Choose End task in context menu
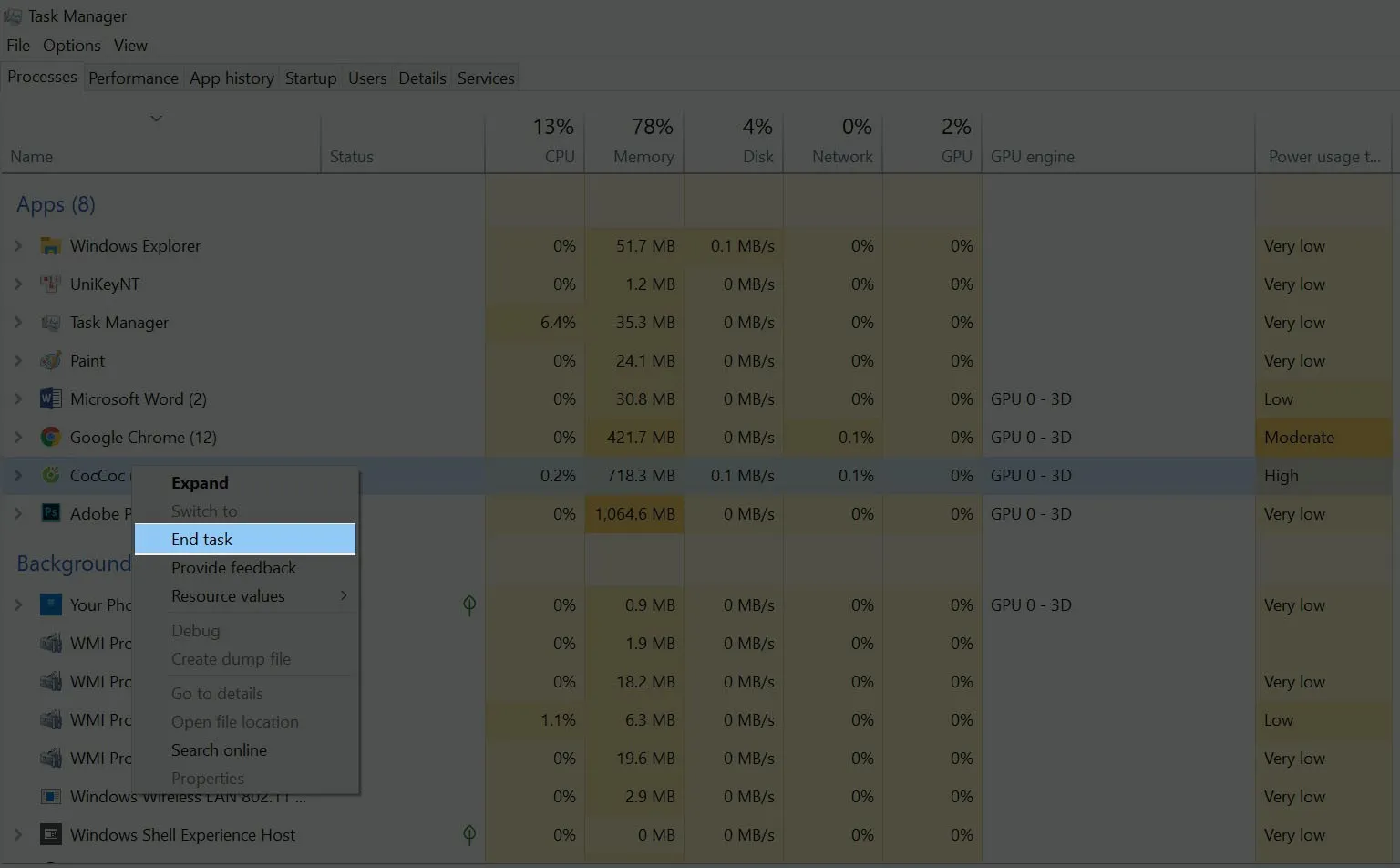This screenshot has width=1400, height=868. point(245,540)
